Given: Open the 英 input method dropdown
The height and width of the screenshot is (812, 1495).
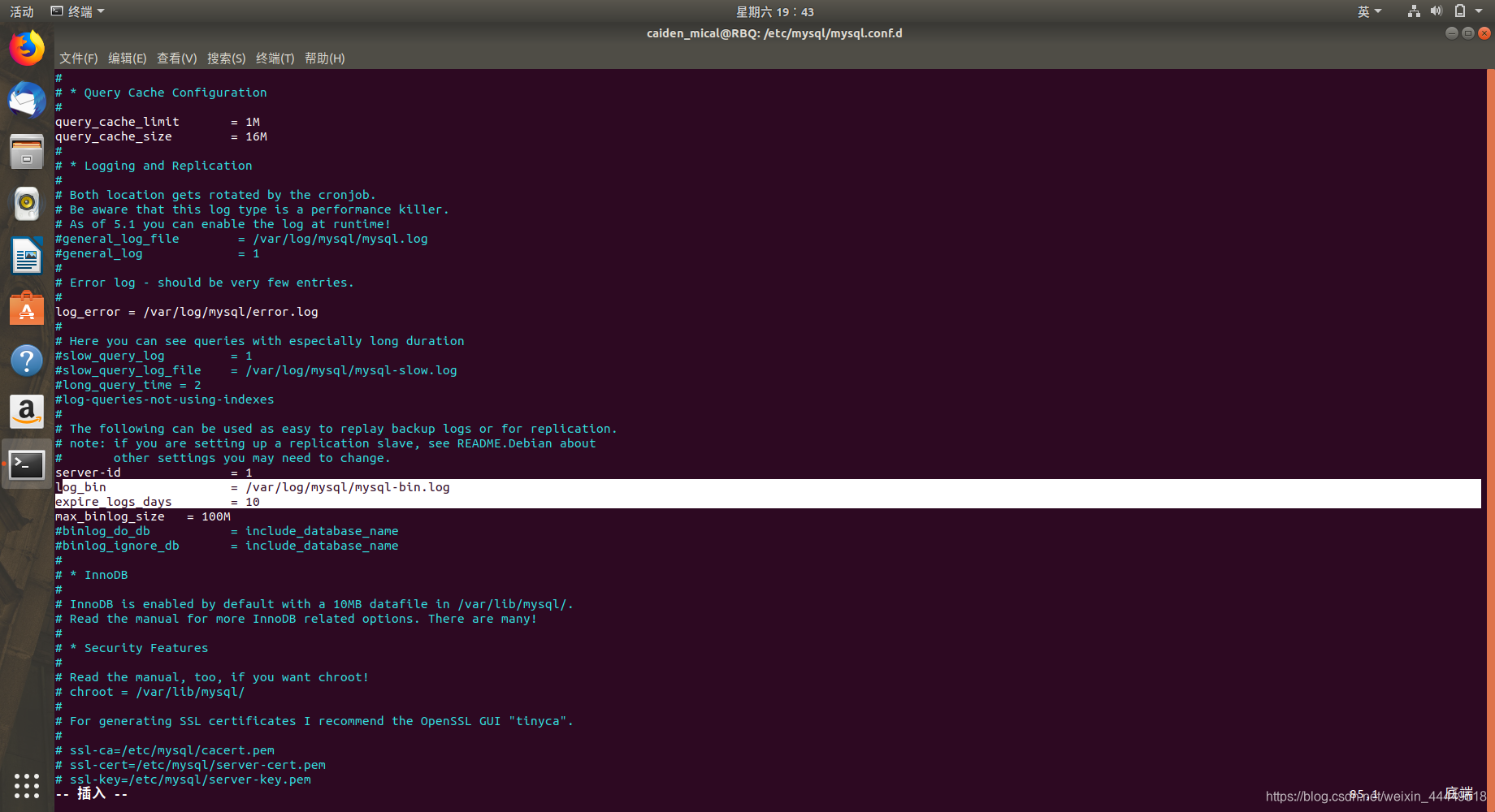Looking at the screenshot, I should click(x=1369, y=11).
